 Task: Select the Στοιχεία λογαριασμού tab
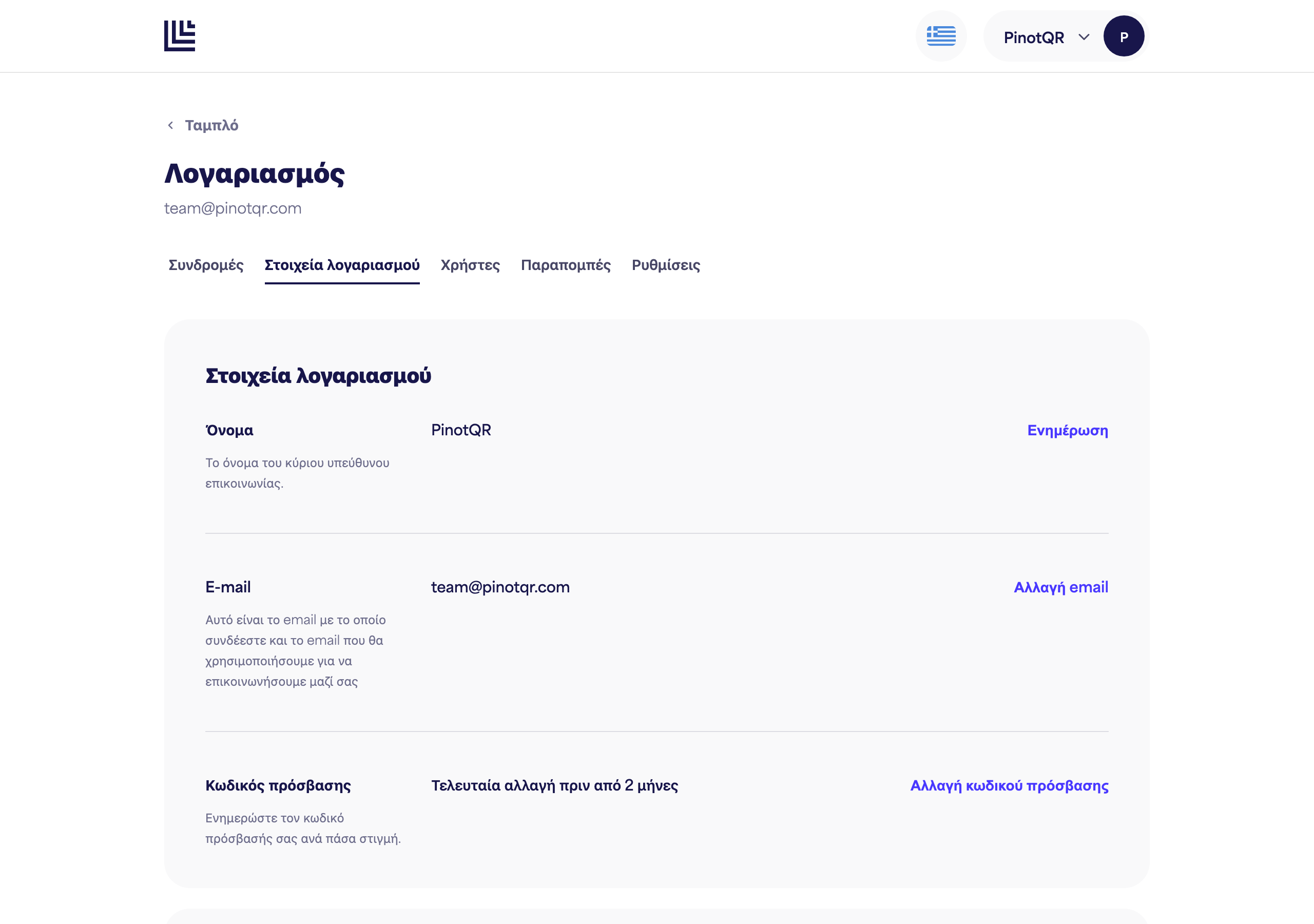tap(342, 265)
